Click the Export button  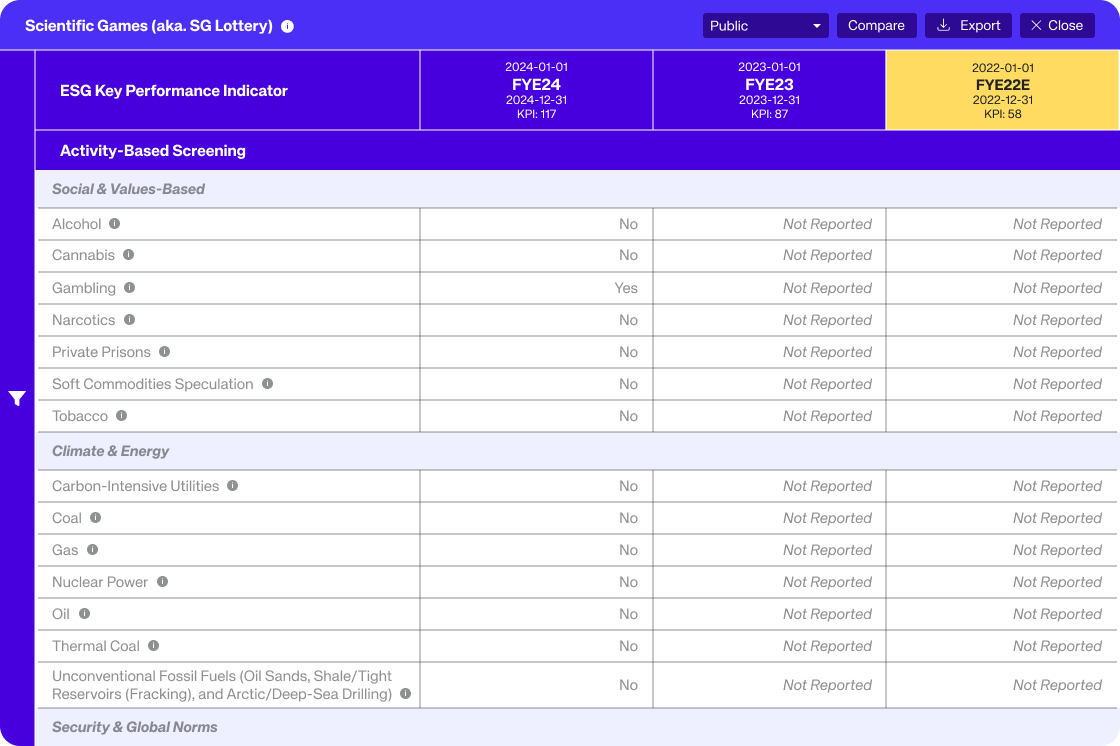[969, 26]
